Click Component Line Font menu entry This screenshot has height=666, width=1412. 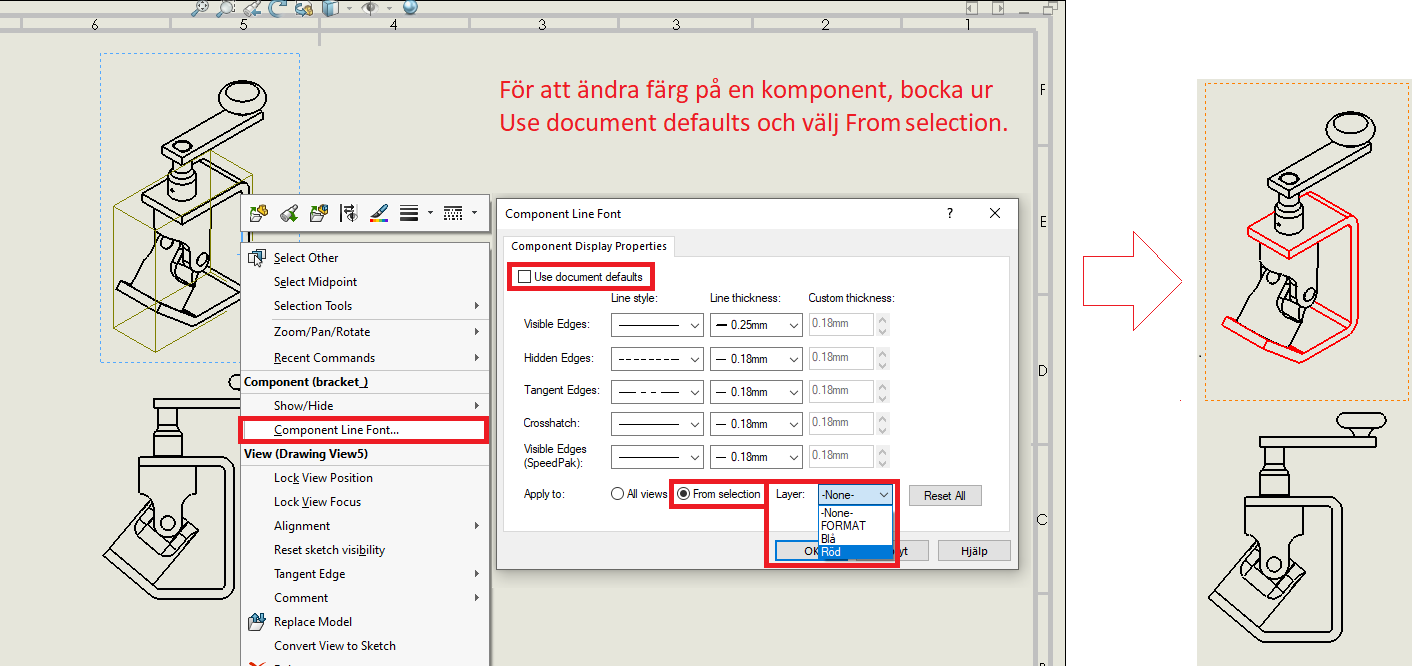[336, 430]
